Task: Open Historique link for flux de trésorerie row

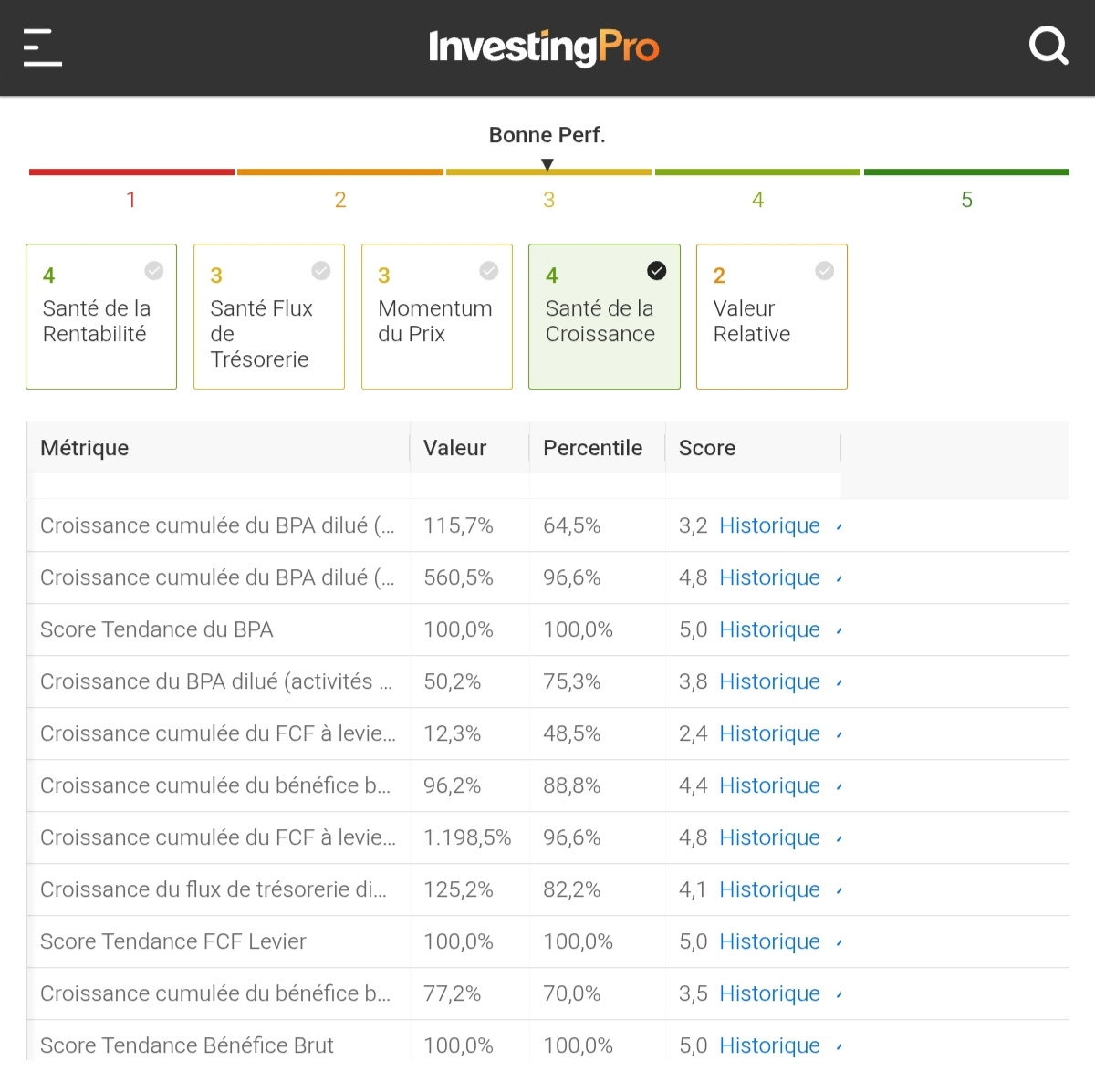Action: tap(769, 889)
